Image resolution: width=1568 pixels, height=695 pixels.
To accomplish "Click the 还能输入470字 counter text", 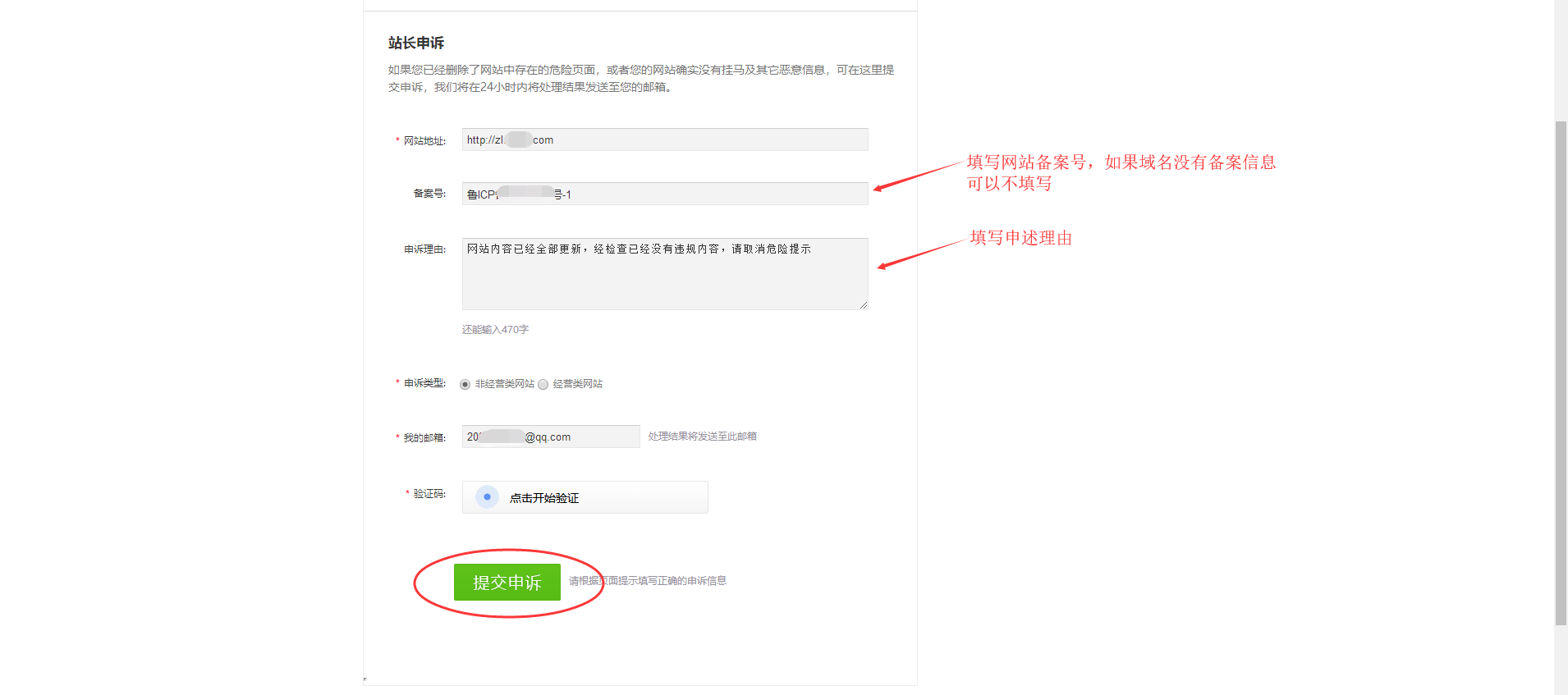I will click(495, 330).
